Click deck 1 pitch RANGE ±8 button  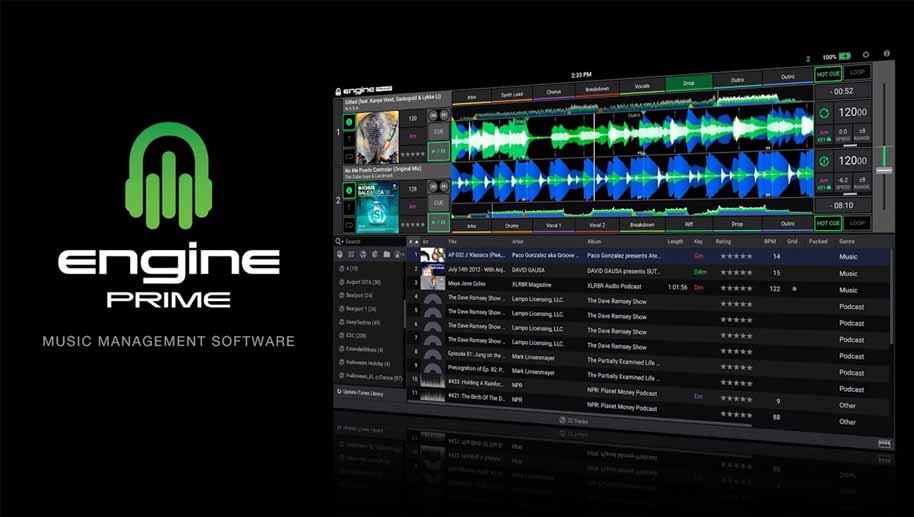pyautogui.click(x=862, y=135)
